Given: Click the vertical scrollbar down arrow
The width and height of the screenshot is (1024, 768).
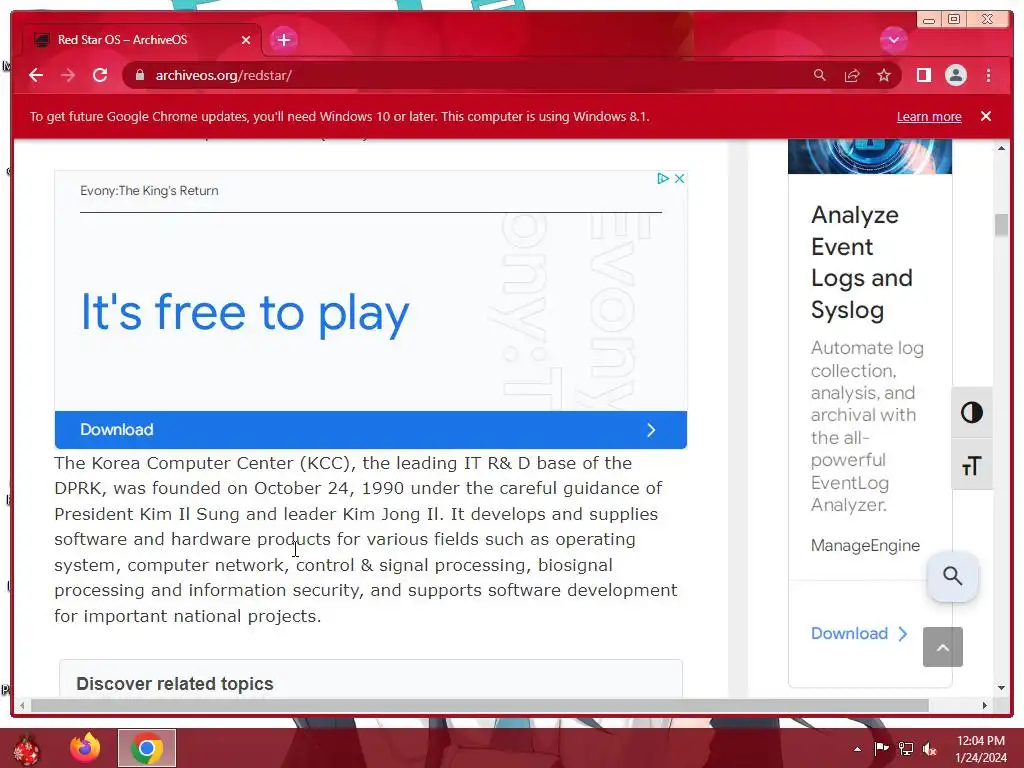Looking at the screenshot, I should pos(1001,688).
